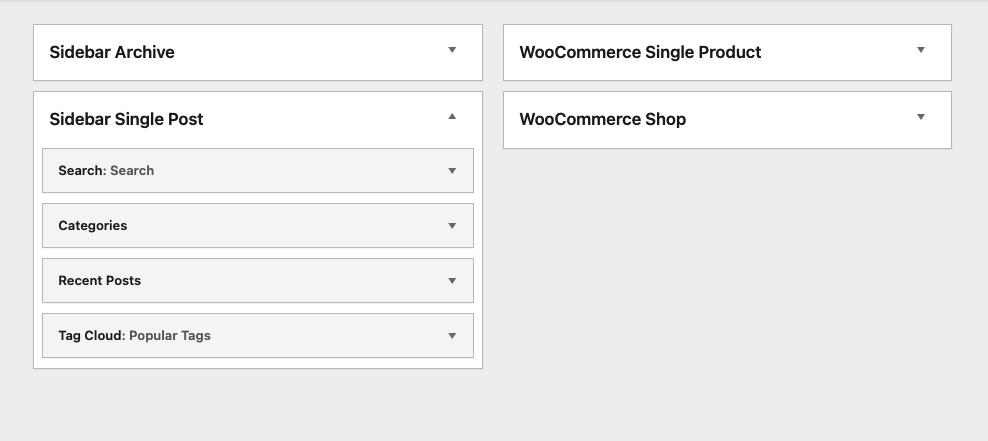Expand WooCommerce Single Product panel arrow
The width and height of the screenshot is (988, 441).
[x=921, y=50]
